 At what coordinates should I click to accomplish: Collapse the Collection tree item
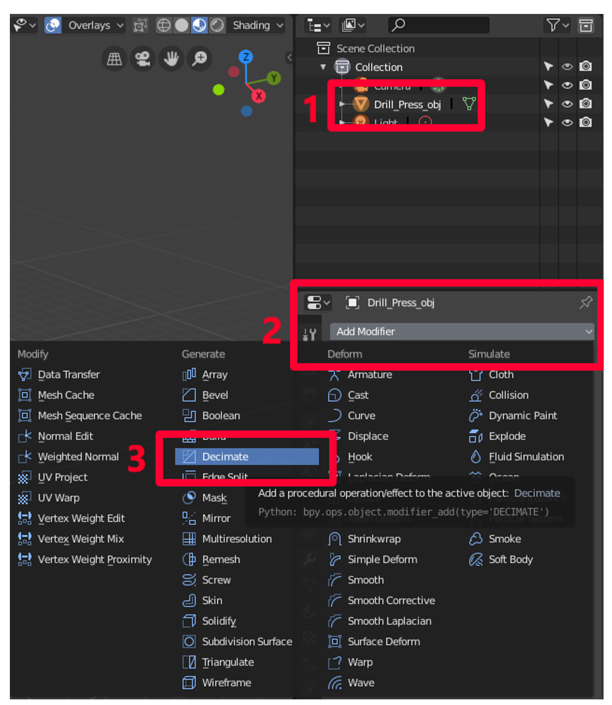(323, 67)
